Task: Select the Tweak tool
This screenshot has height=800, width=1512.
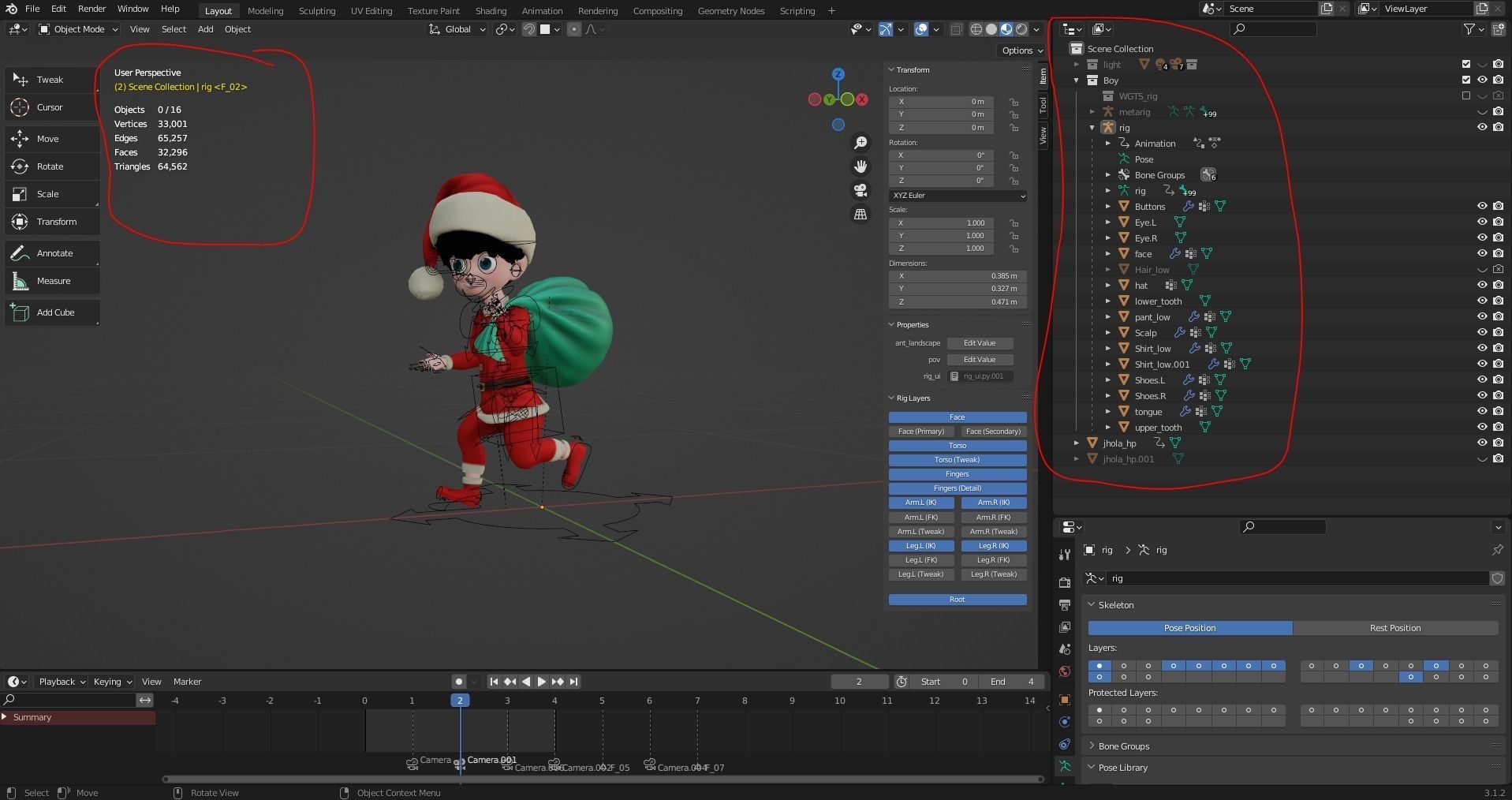Action: 52,80
